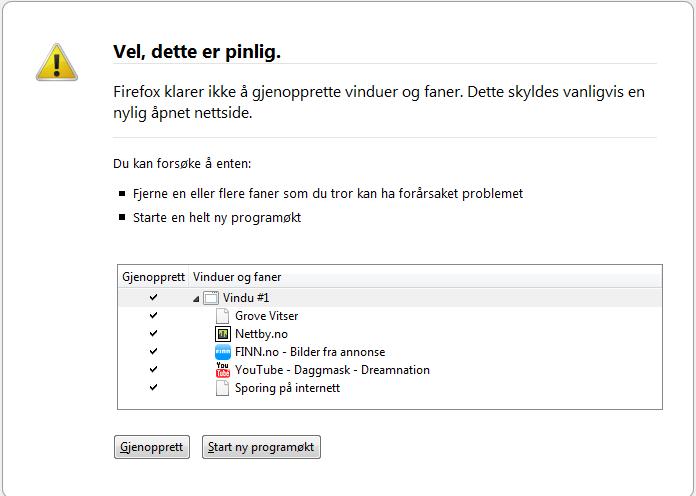Uncheck restore for Sporing på internett
696x496 pixels.
coord(154,387)
